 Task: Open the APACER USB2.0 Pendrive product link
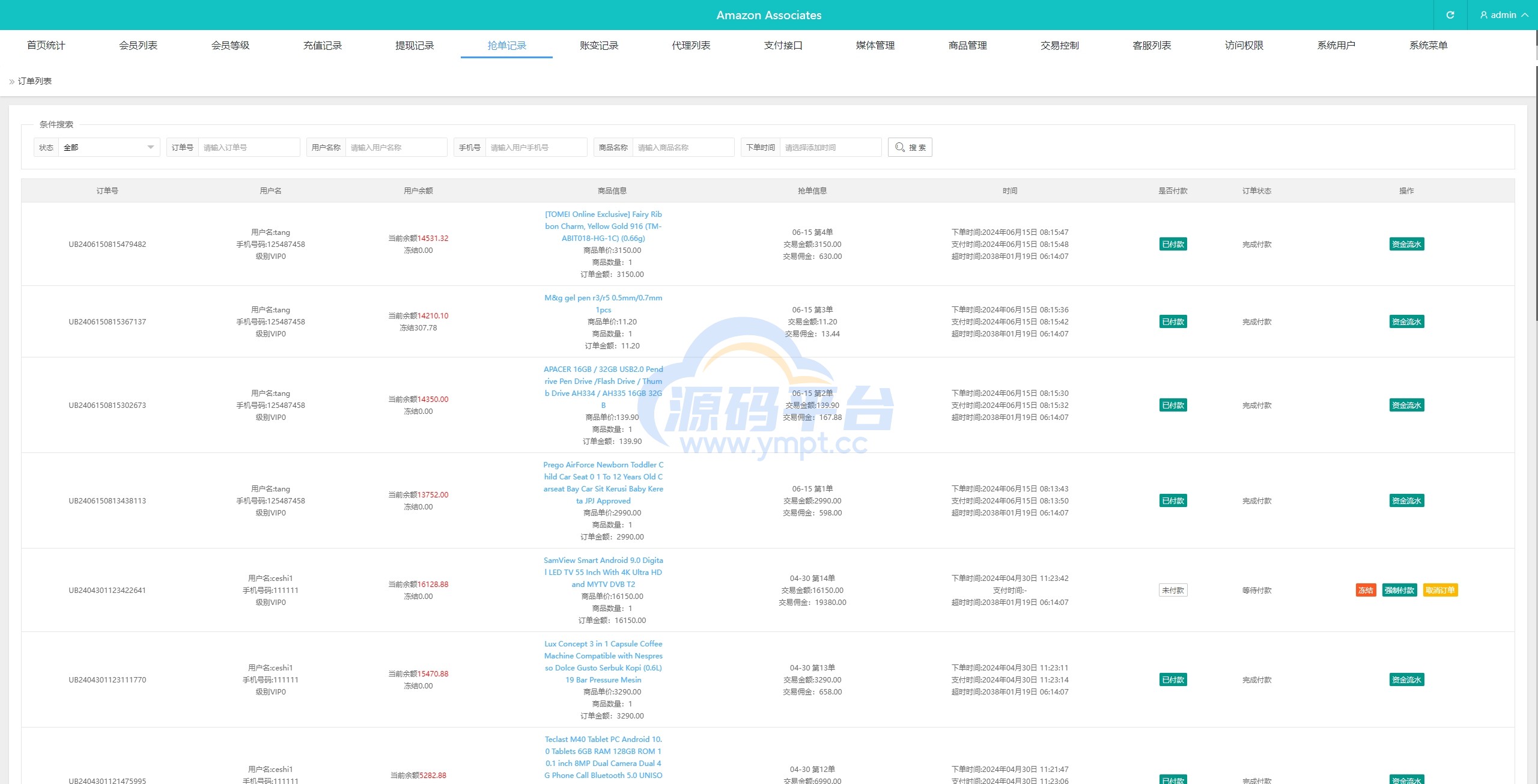(x=603, y=387)
